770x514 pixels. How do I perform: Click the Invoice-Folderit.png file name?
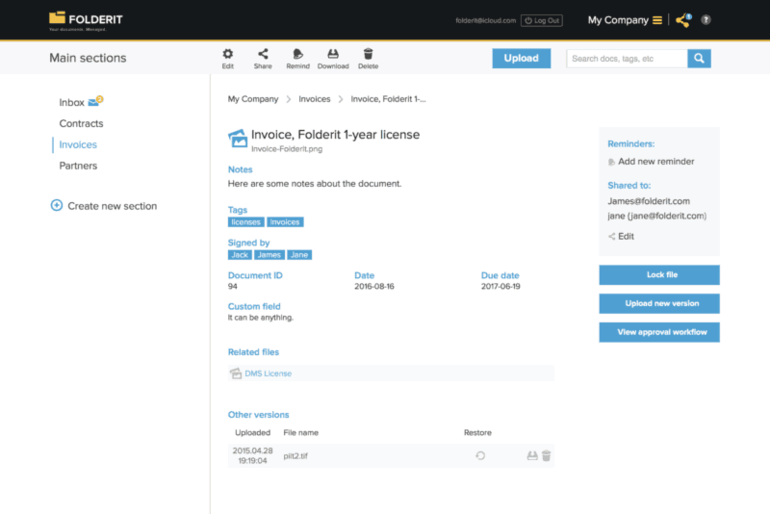point(287,149)
